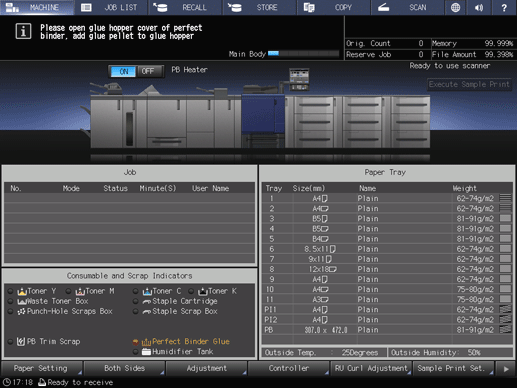
Task: Click the Staple Scrap Box icon
Action: (x=147, y=312)
